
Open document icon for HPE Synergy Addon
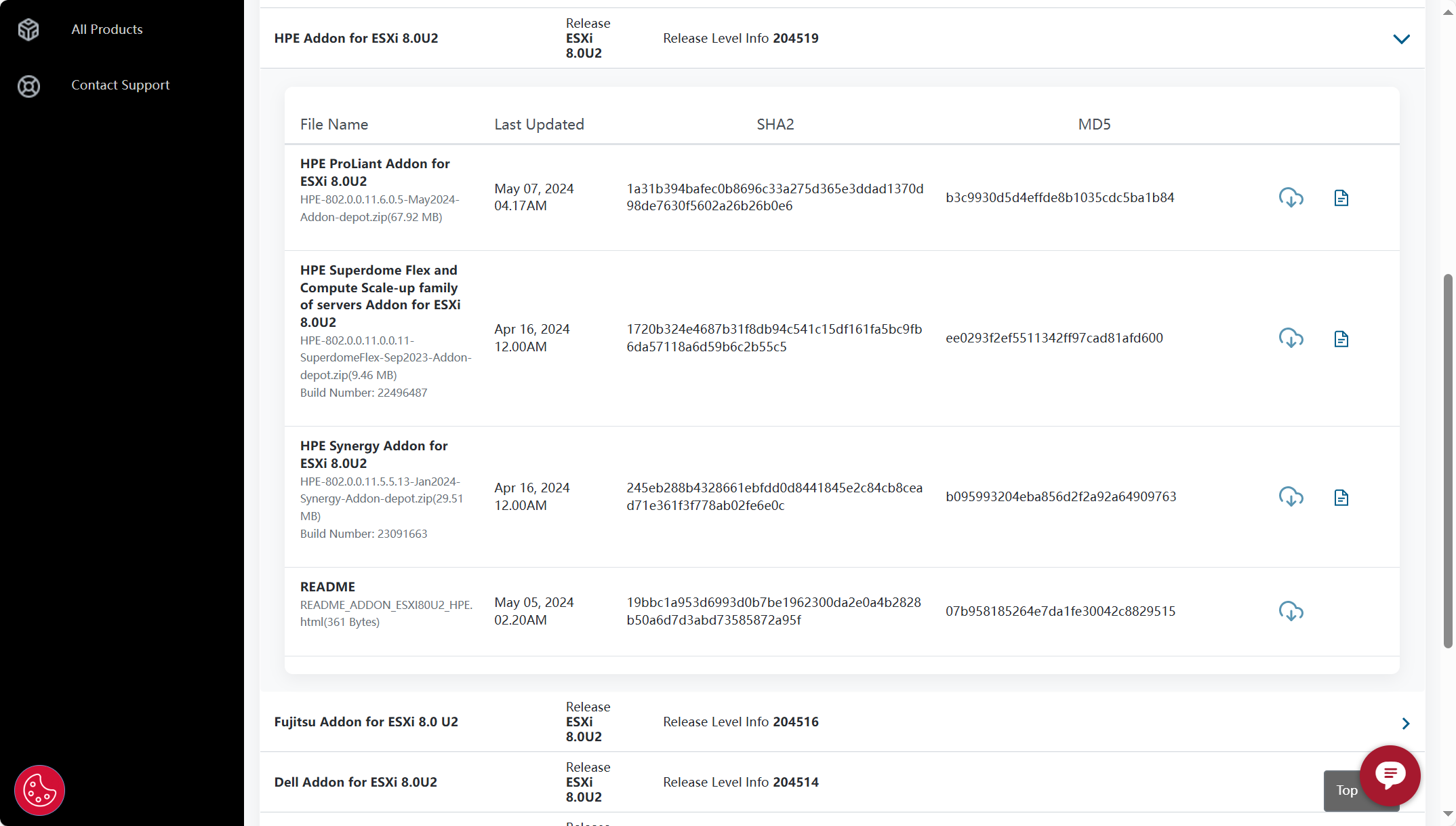1341,497
